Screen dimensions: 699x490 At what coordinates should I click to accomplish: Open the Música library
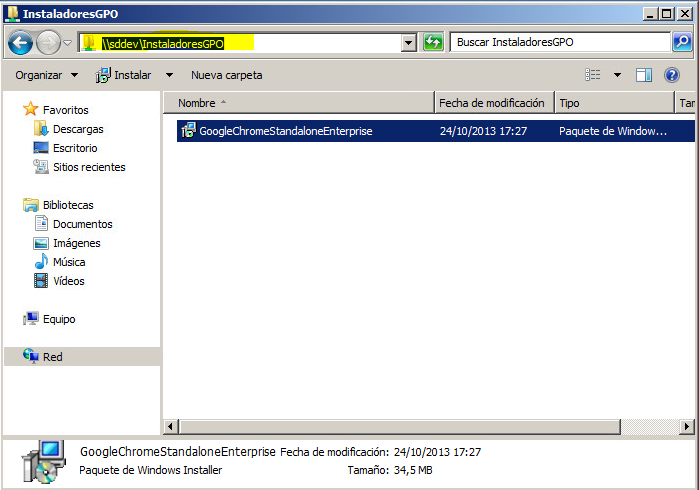tap(69, 262)
